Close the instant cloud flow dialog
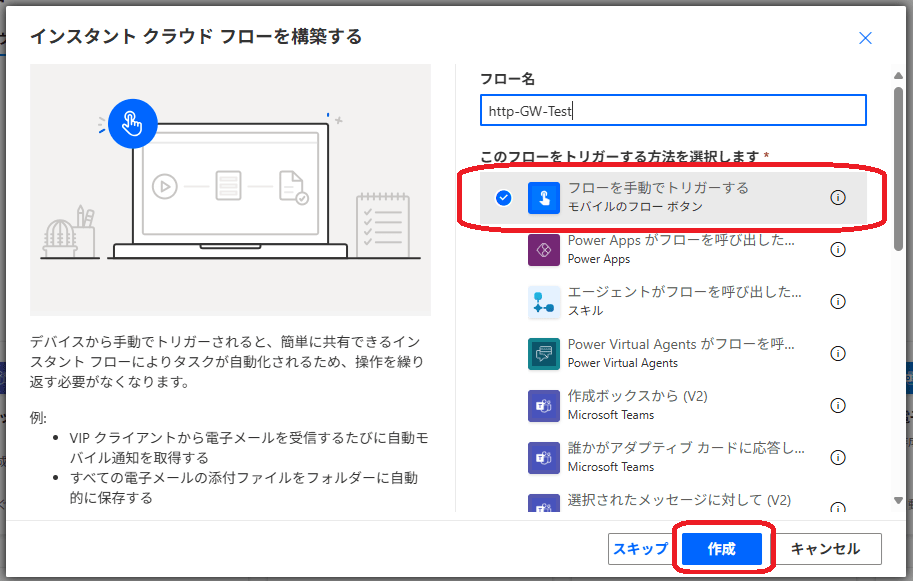913x581 pixels. [x=865, y=38]
